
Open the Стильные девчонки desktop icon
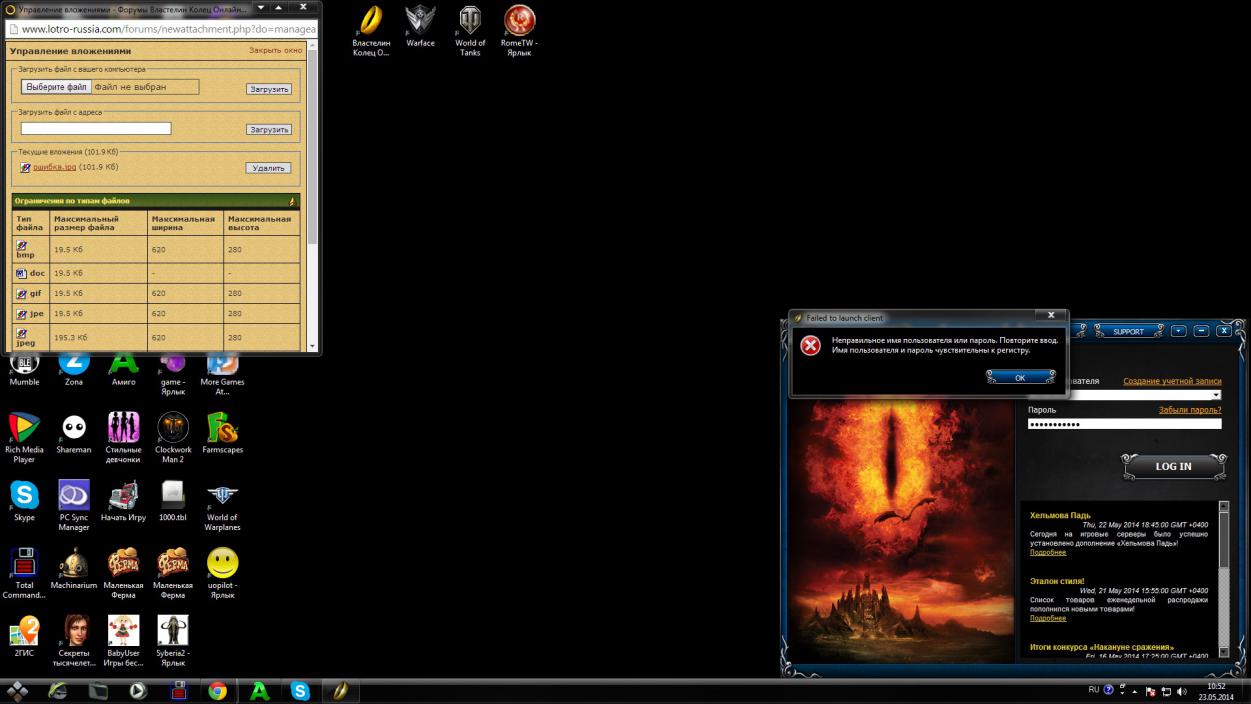pos(123,438)
